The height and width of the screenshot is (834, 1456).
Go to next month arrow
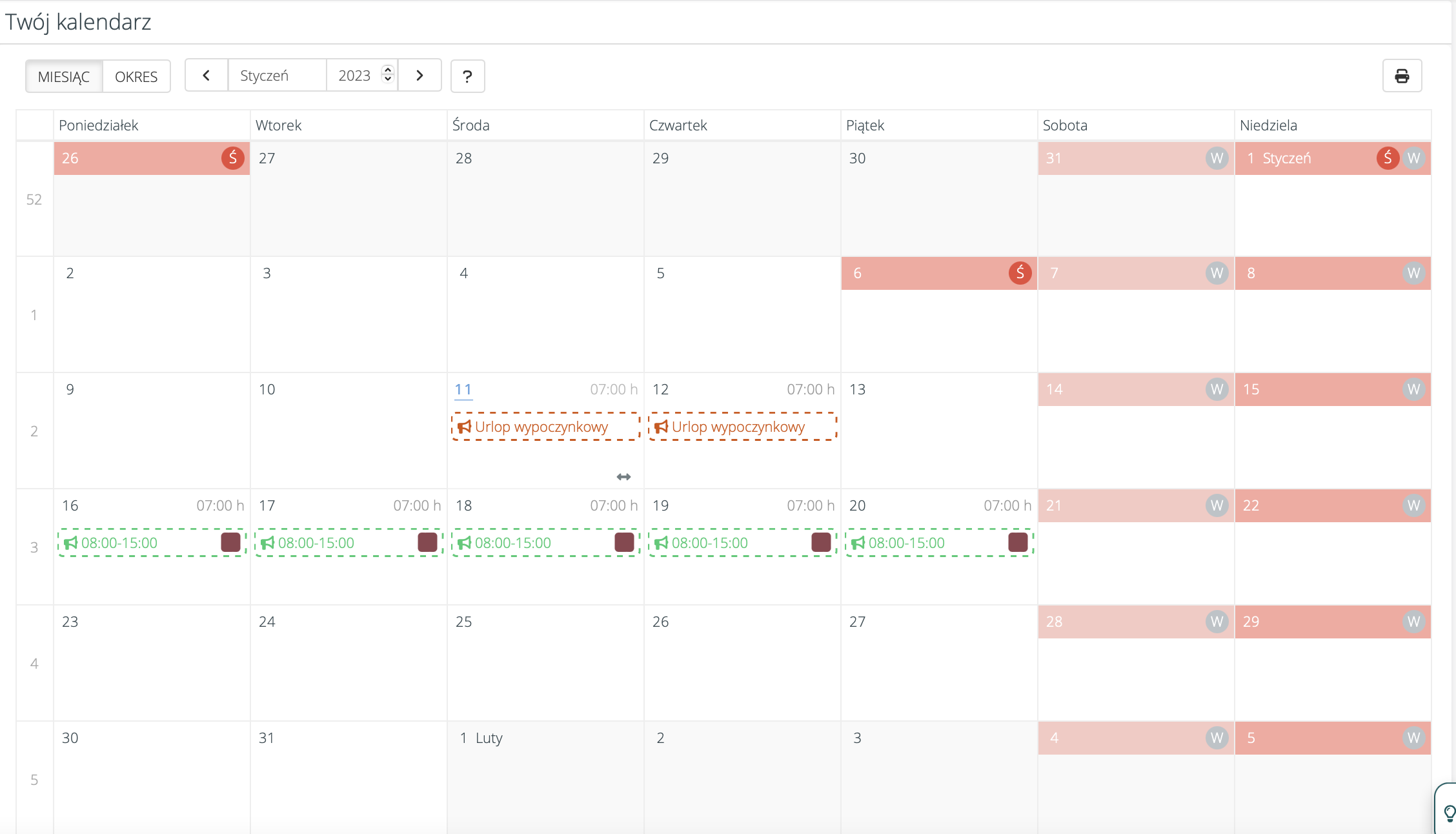pyautogui.click(x=420, y=76)
